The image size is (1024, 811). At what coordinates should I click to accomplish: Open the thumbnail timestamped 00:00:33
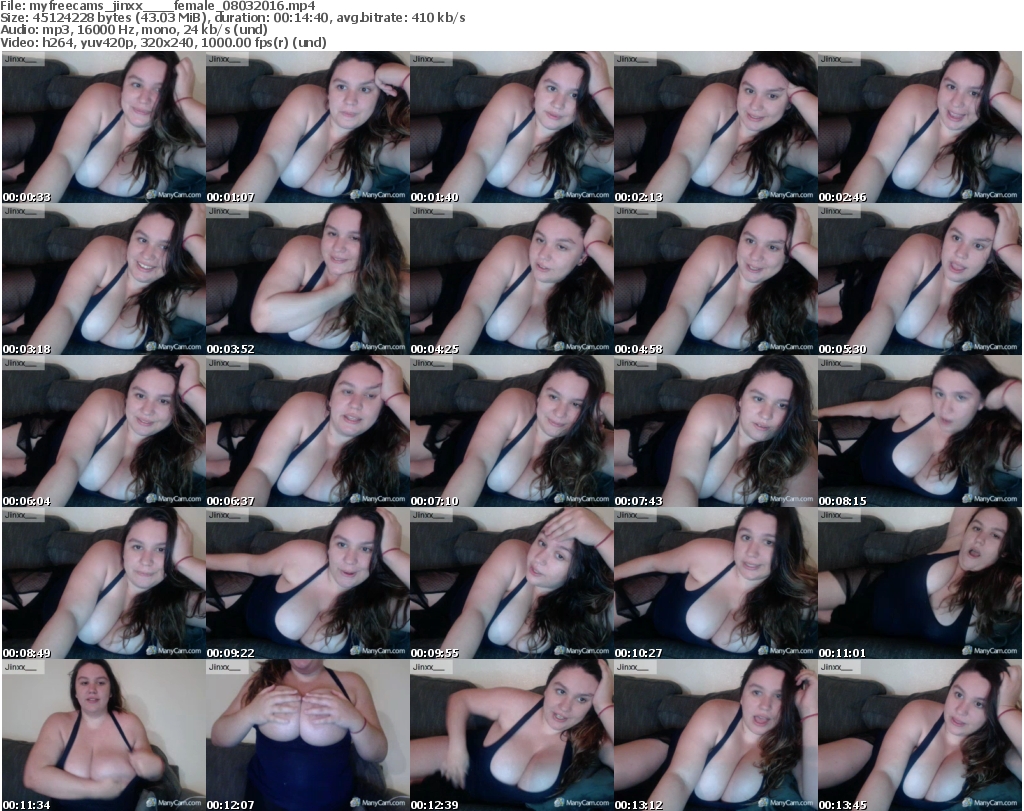pyautogui.click(x=103, y=127)
